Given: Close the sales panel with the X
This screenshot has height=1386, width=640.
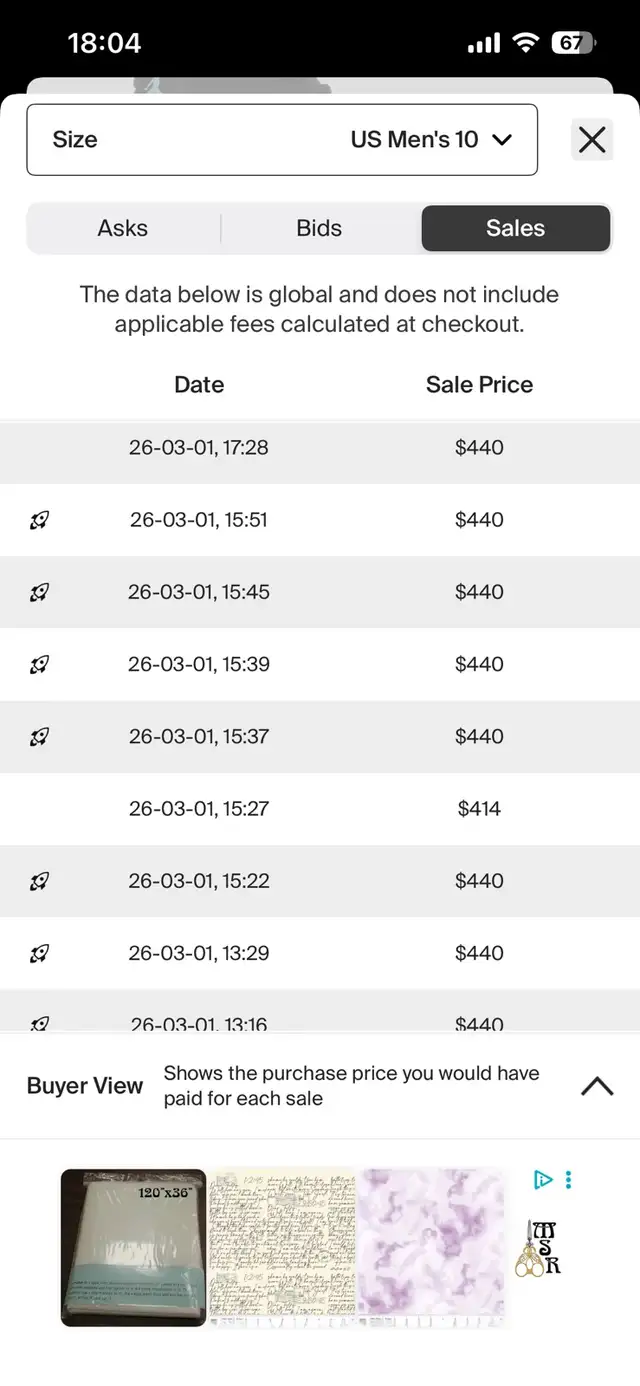Looking at the screenshot, I should click(x=592, y=140).
